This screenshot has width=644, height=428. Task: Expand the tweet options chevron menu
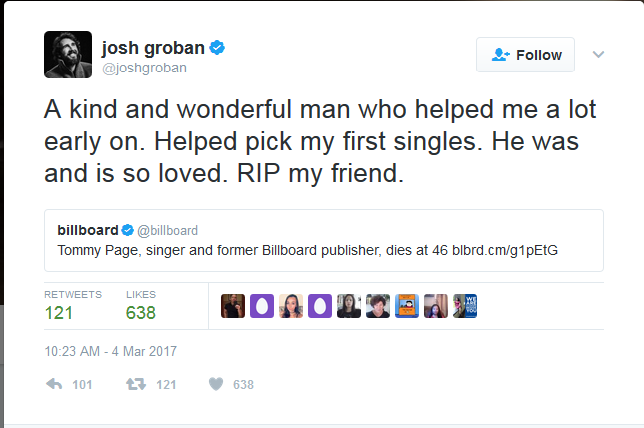click(x=598, y=54)
